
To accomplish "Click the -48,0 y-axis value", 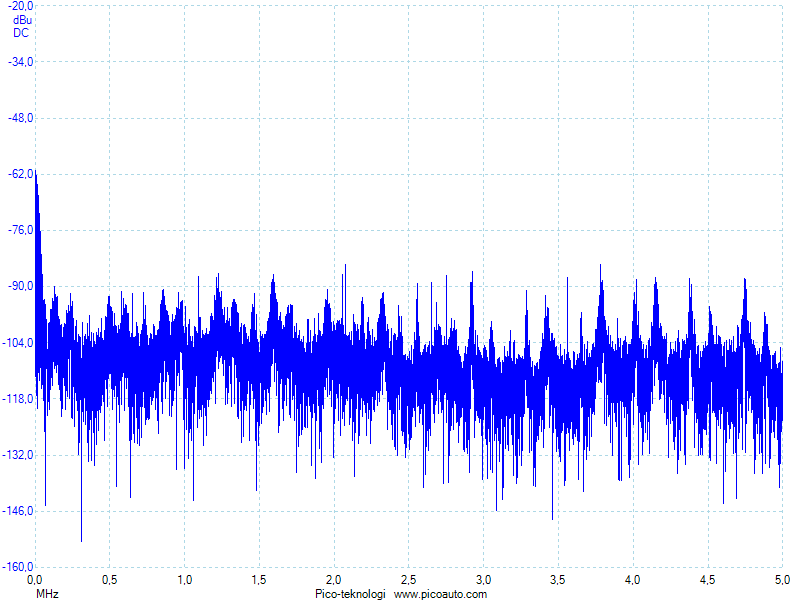I will coord(20,118).
